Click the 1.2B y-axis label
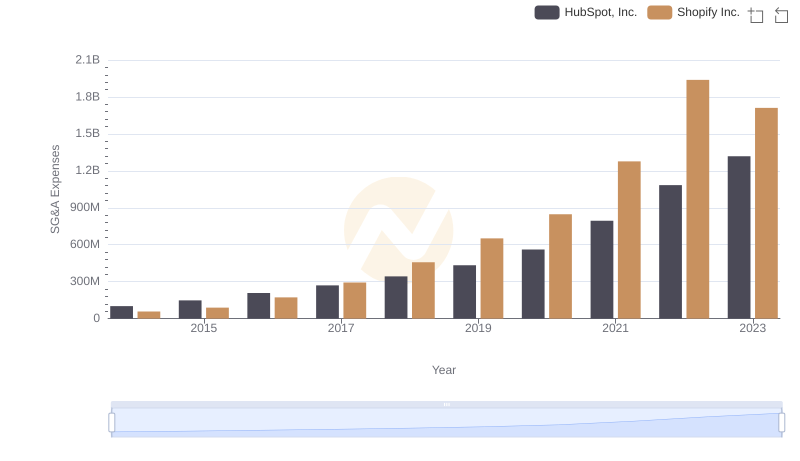Image resolution: width=800 pixels, height=461 pixels. point(87,170)
